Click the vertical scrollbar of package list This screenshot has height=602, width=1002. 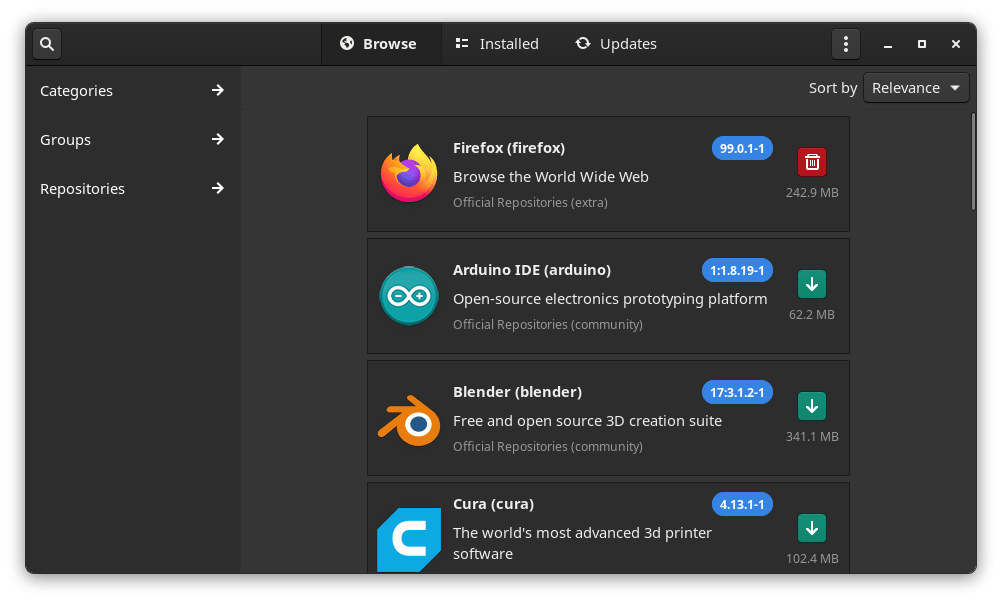pos(973,162)
